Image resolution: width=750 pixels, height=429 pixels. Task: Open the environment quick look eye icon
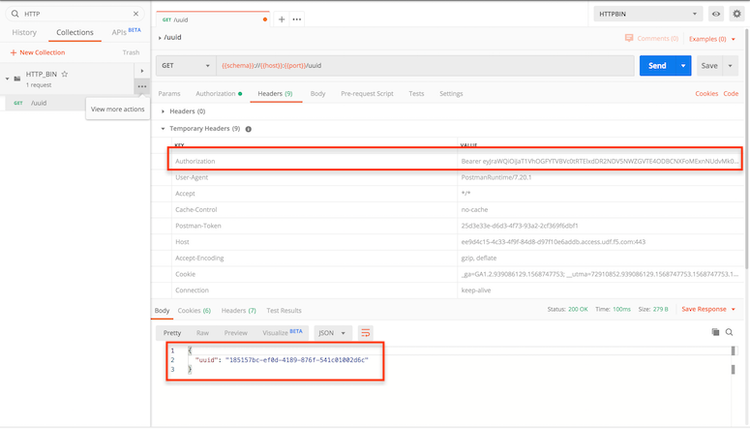click(x=716, y=14)
